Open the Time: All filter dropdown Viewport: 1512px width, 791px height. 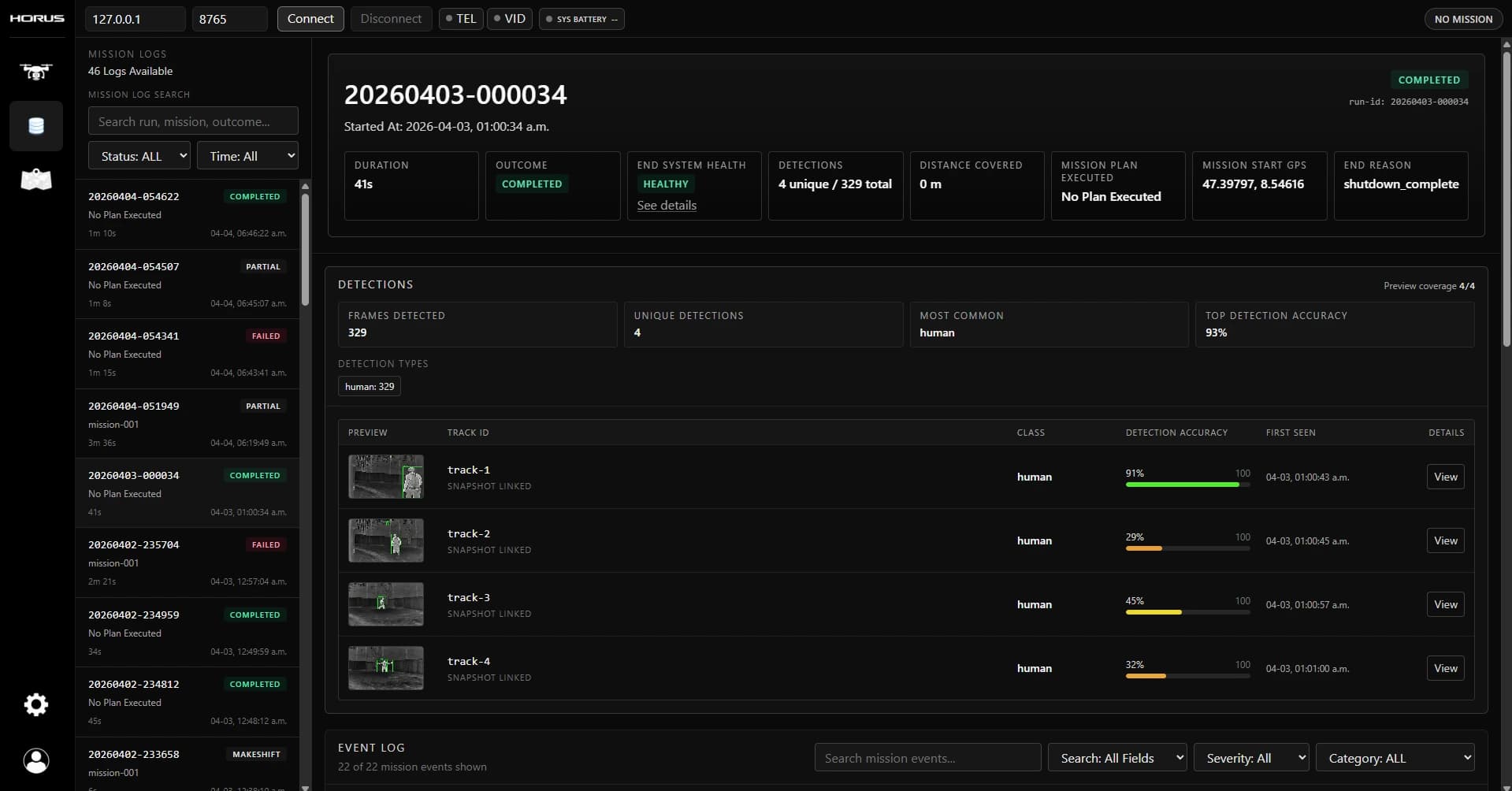247,155
